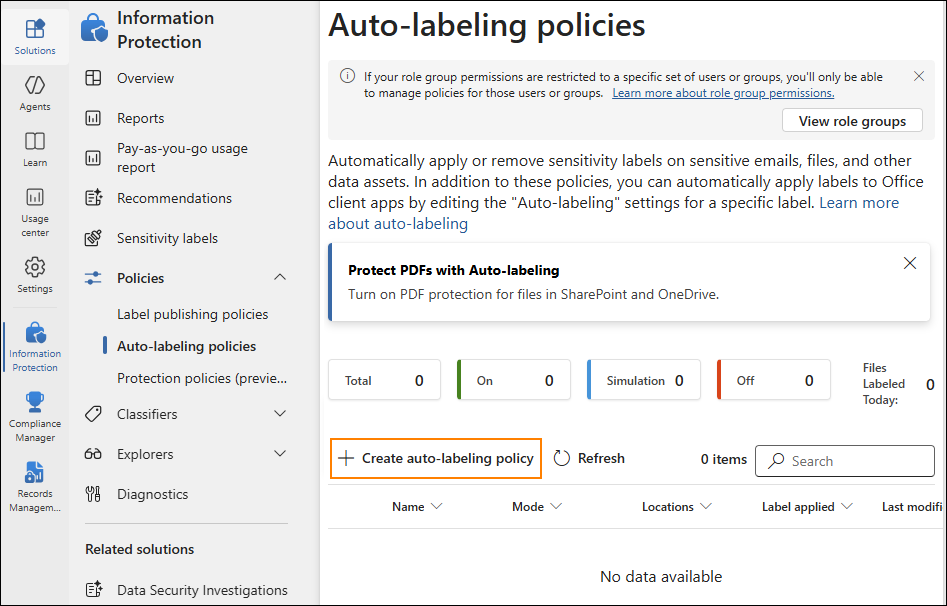Open the Label applied column dropdown
This screenshot has width=947, height=606.
click(847, 506)
